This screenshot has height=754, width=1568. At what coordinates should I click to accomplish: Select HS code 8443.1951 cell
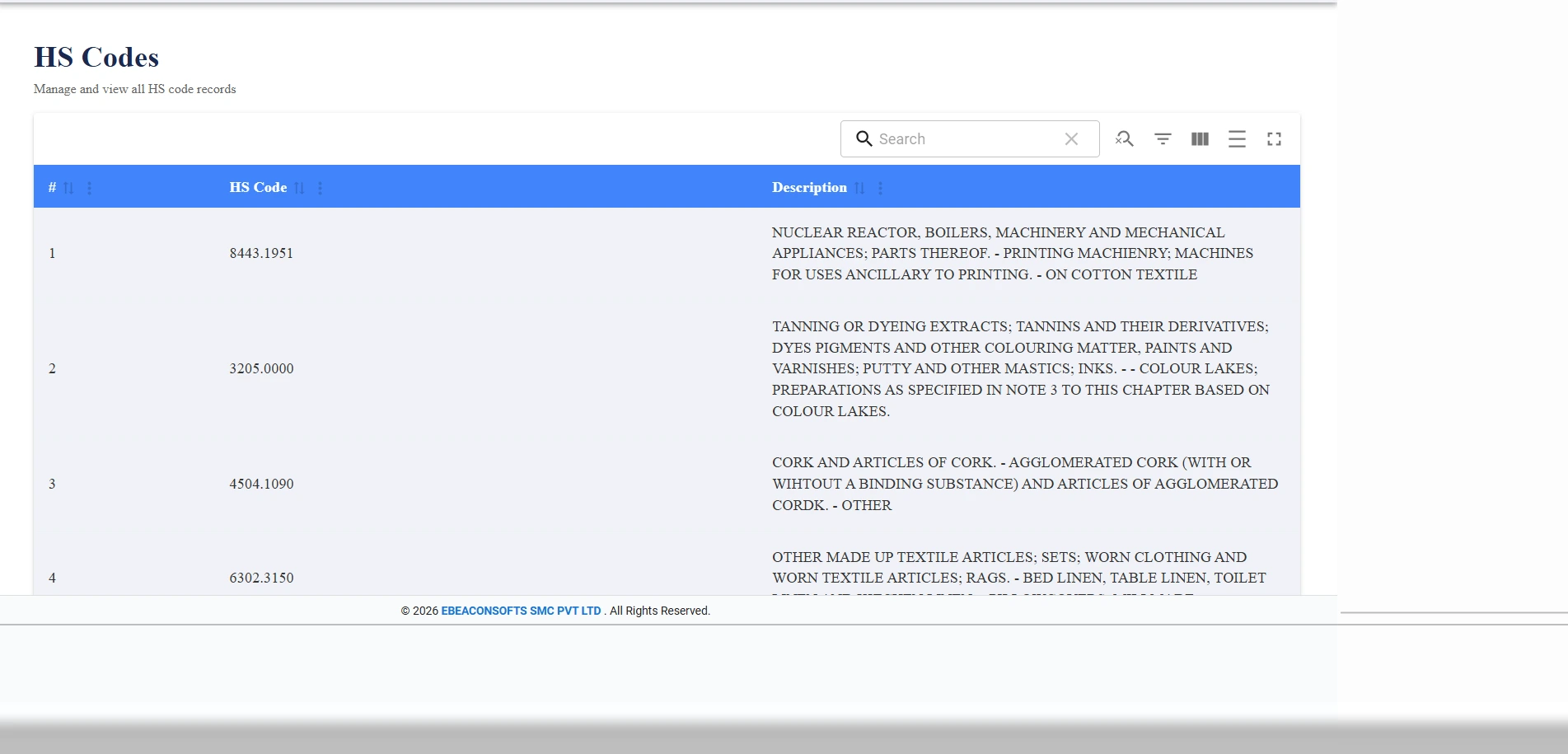tap(261, 253)
